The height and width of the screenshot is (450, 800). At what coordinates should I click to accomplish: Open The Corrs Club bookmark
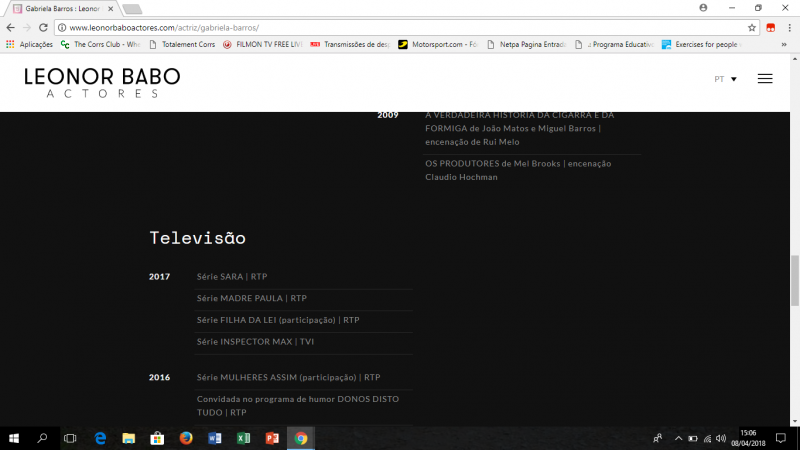click(x=100, y=44)
